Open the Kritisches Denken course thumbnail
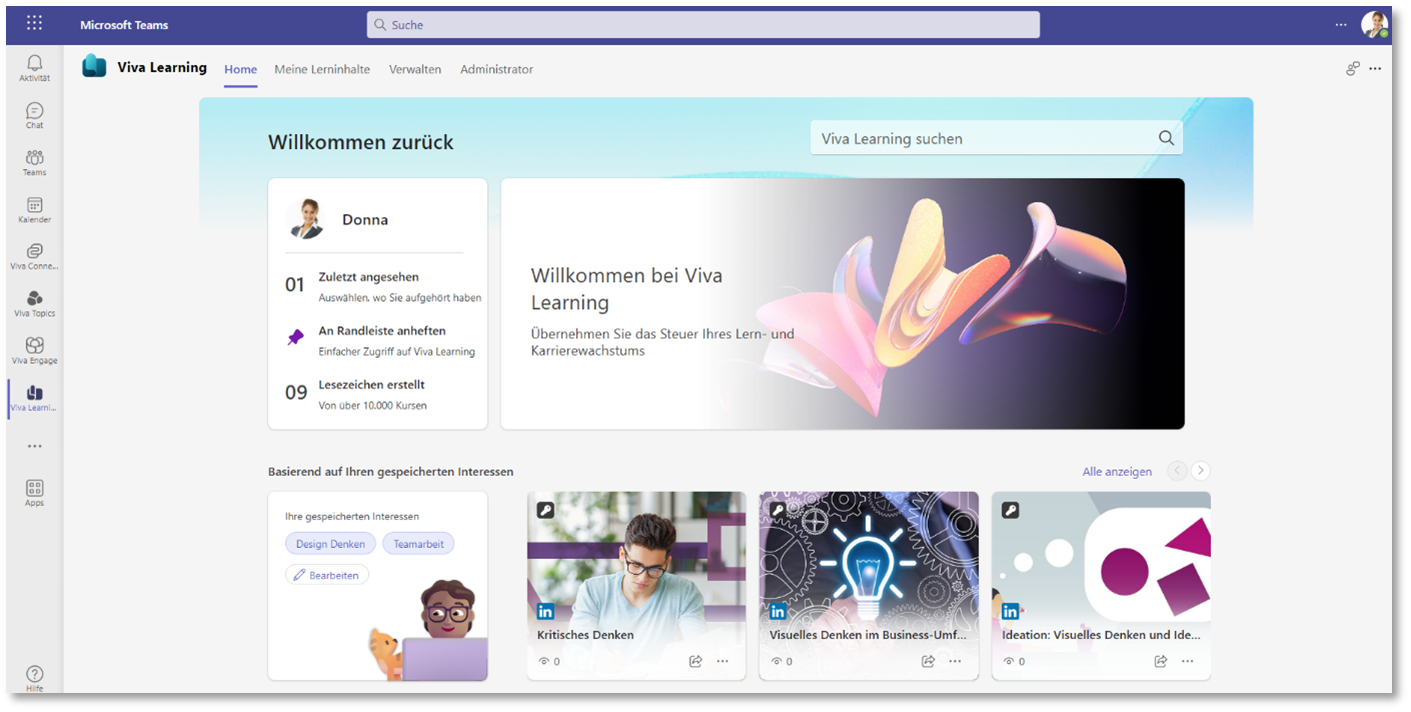Screen dimensions: 1411x712 coord(636,556)
